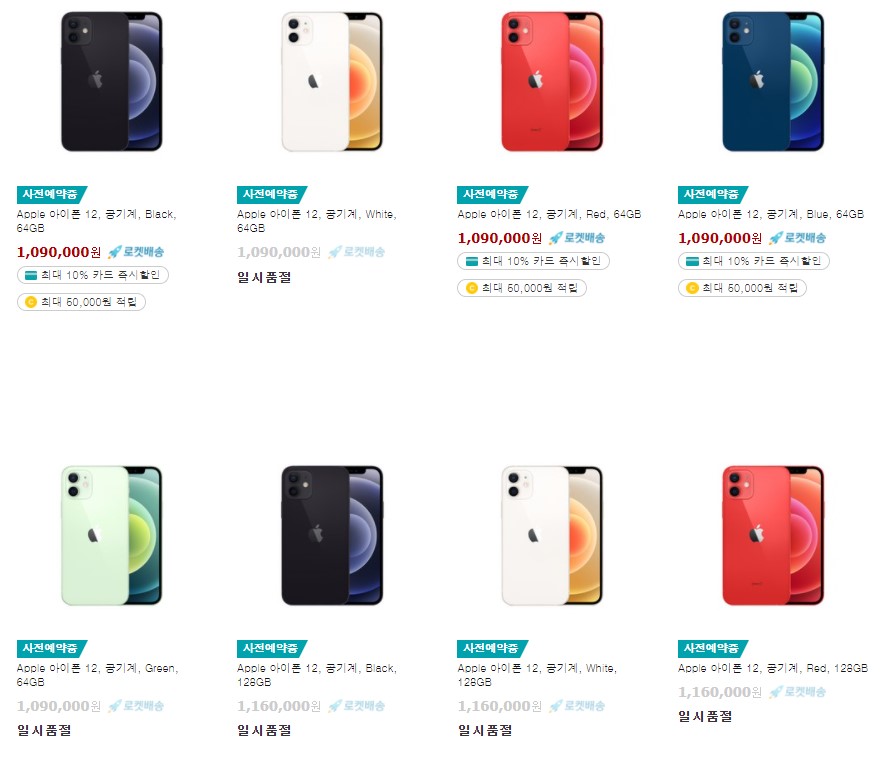Screen dimensions: 881x771
Task: Click the coin reward icon under Black 64GB
Action: point(31,302)
